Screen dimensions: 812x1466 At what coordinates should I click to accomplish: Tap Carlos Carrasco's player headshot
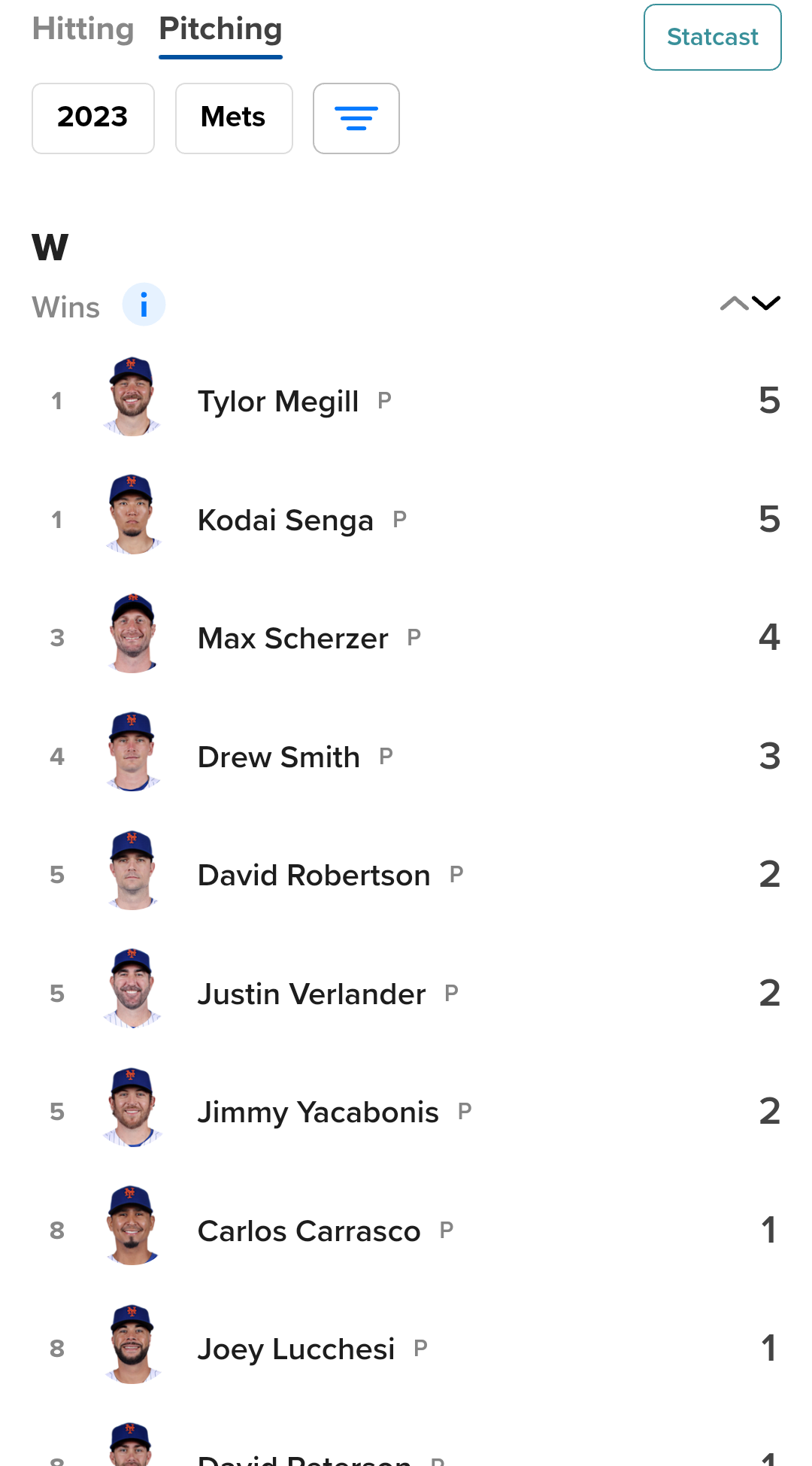click(132, 1227)
